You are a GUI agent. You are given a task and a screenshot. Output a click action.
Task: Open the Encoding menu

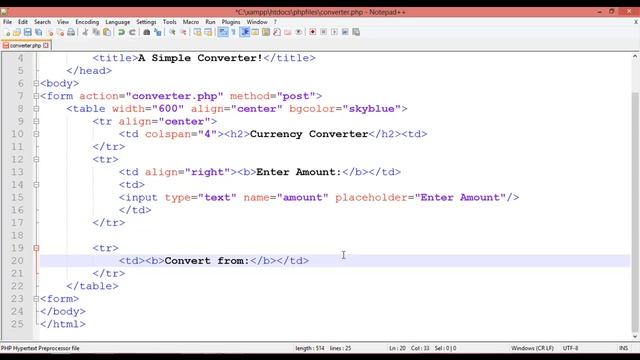coord(87,22)
